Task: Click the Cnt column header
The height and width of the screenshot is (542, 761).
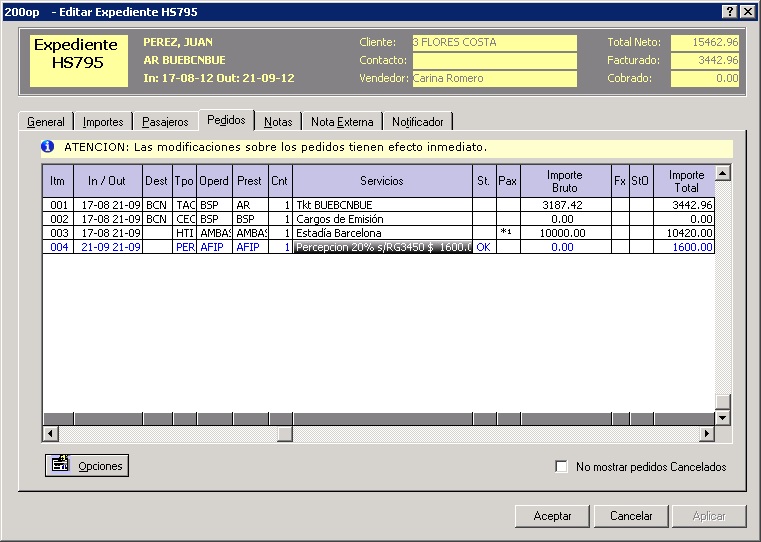Action: pos(280,181)
